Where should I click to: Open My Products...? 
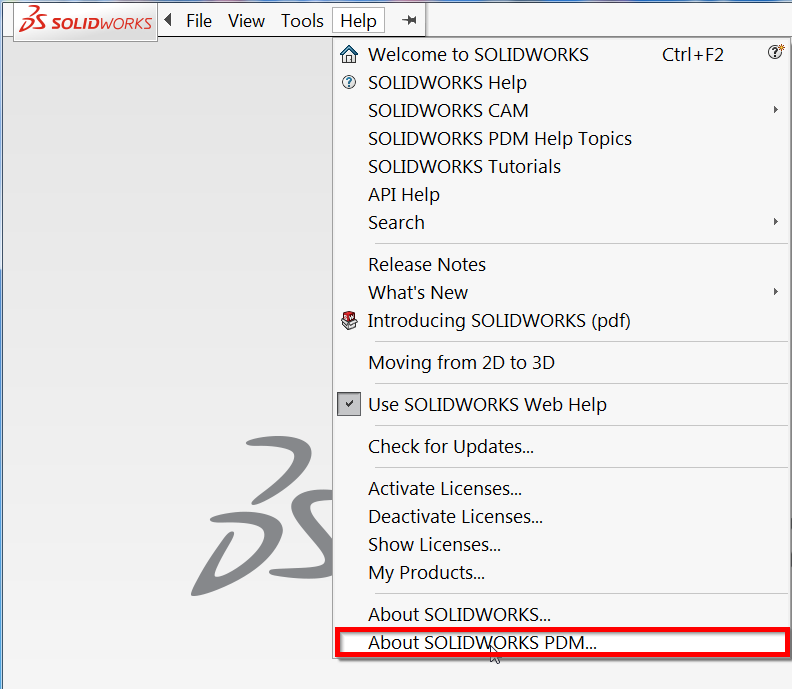click(x=426, y=573)
